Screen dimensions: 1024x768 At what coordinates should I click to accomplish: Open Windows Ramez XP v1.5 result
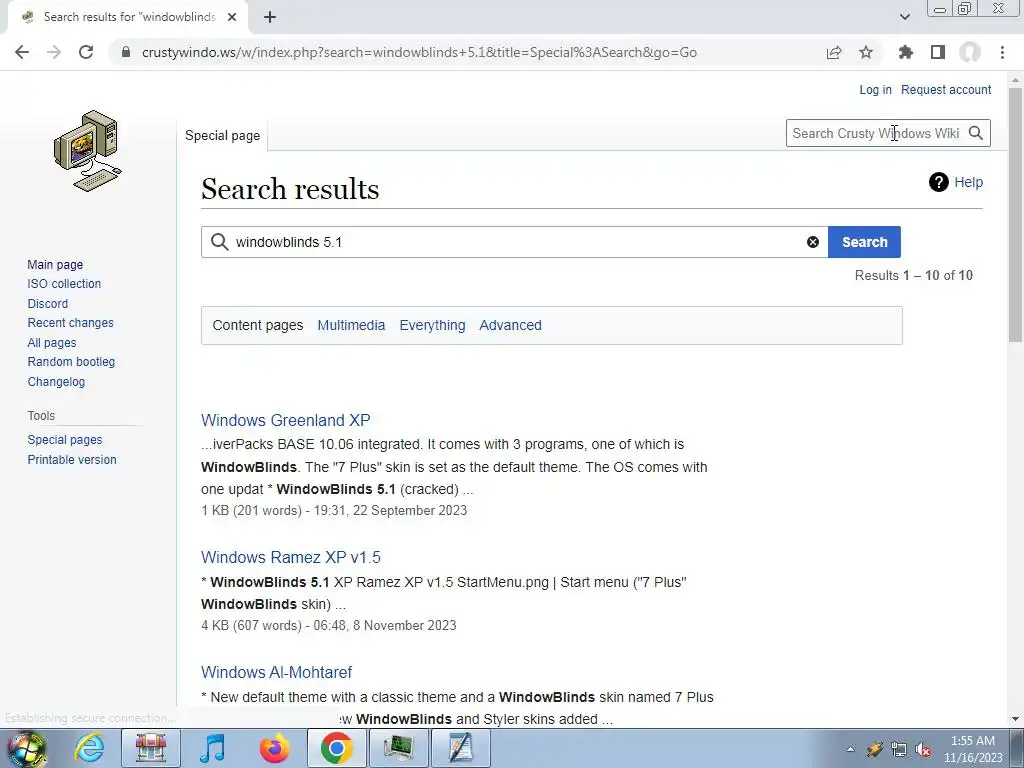[291, 557]
